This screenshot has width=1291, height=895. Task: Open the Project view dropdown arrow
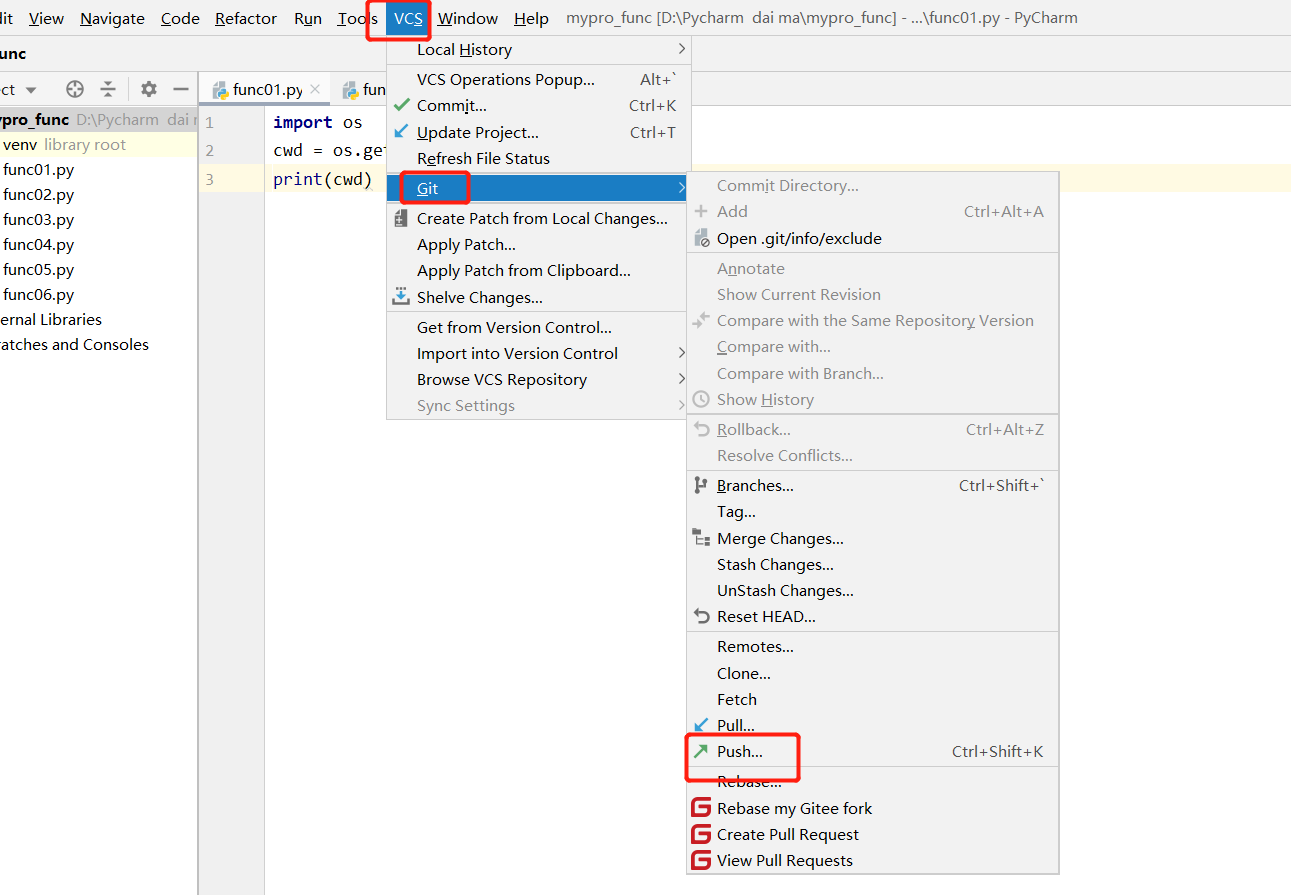[31, 90]
